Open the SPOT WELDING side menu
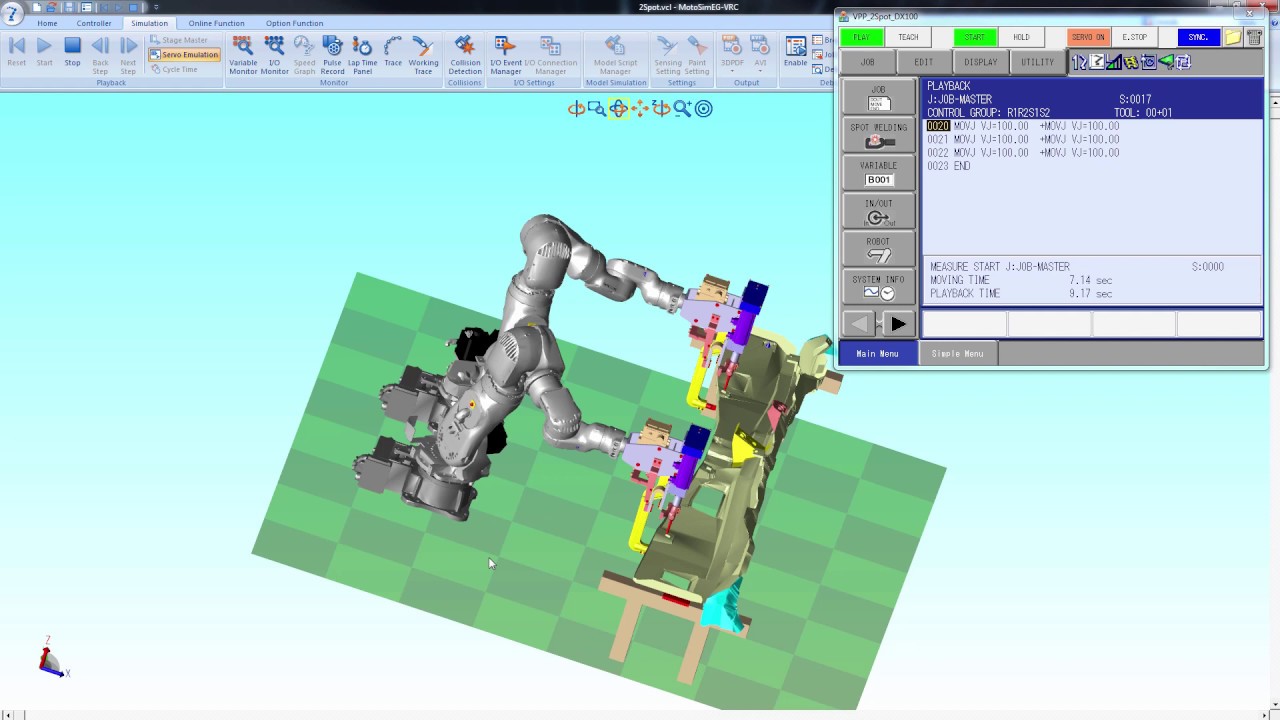Viewport: 1280px width, 720px height. coord(879,135)
